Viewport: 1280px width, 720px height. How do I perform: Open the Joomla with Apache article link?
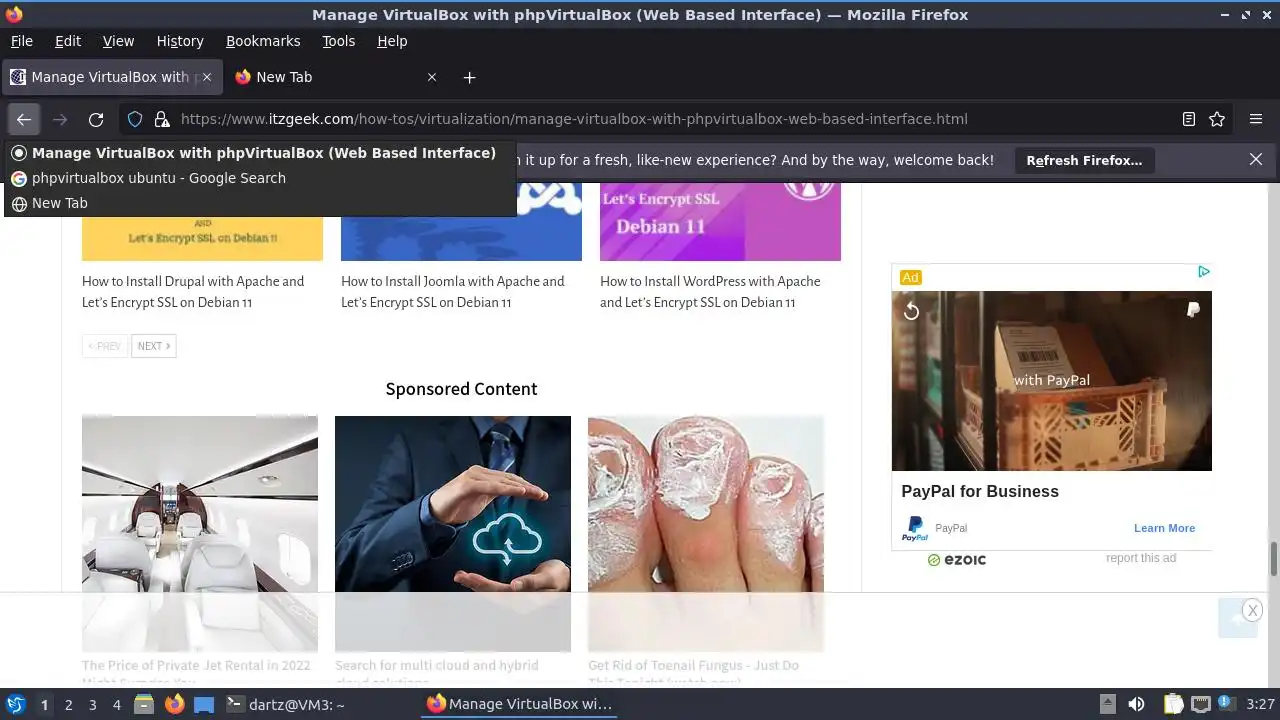coord(453,292)
